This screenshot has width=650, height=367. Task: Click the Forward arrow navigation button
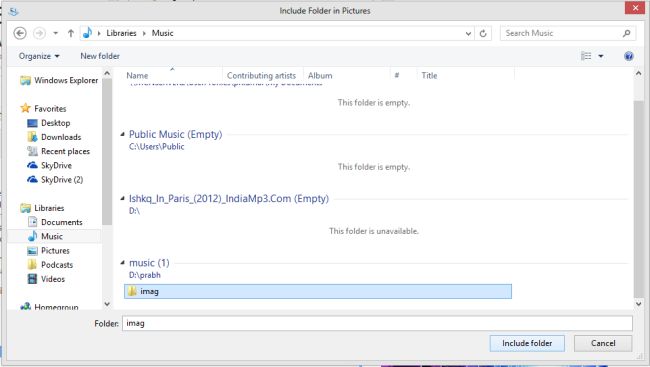(x=39, y=33)
